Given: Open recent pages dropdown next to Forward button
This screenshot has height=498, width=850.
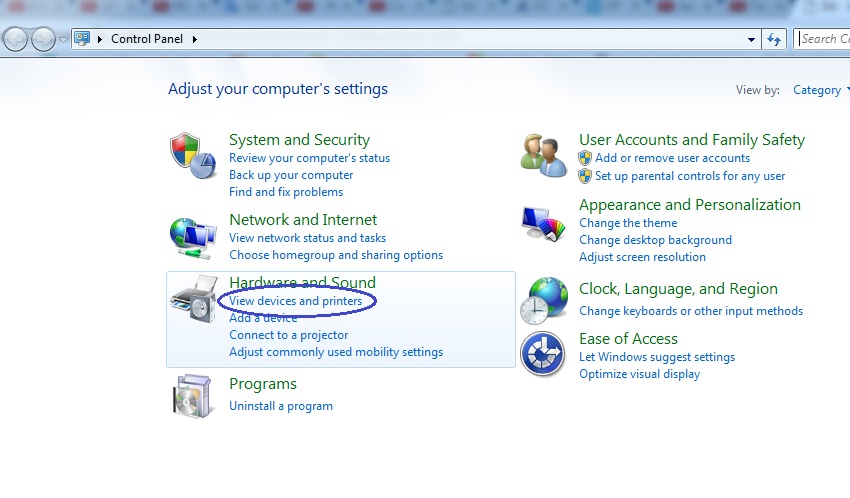Looking at the screenshot, I should (63, 40).
